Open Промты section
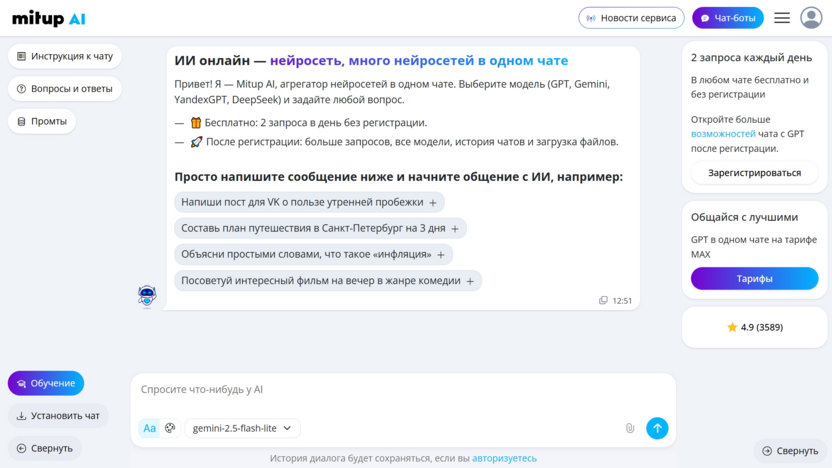This screenshot has height=468, width=832. [42, 122]
